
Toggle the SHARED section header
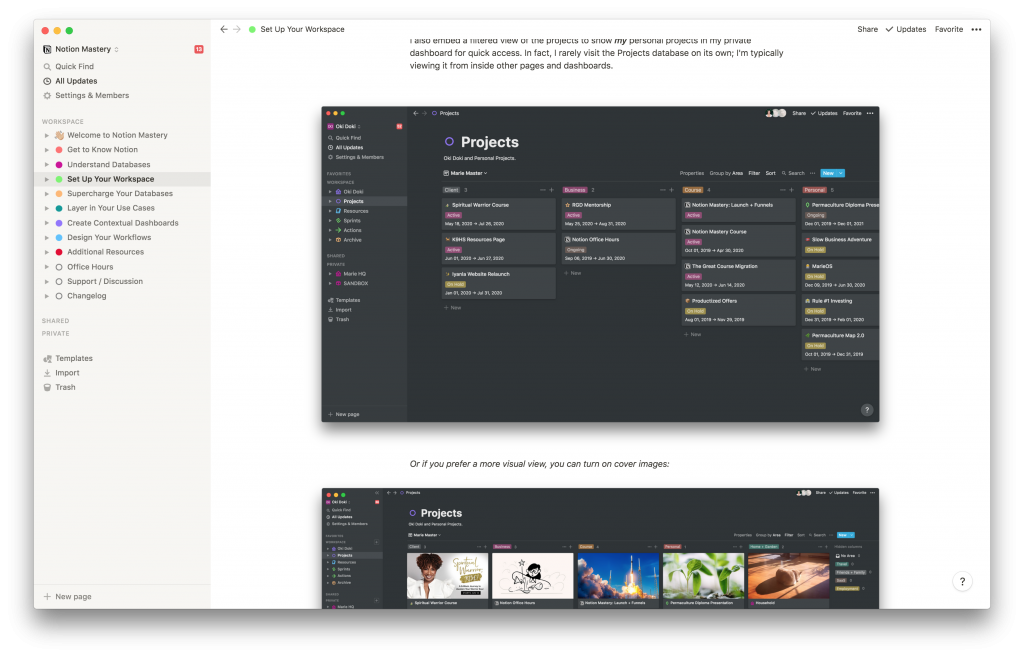click(56, 321)
